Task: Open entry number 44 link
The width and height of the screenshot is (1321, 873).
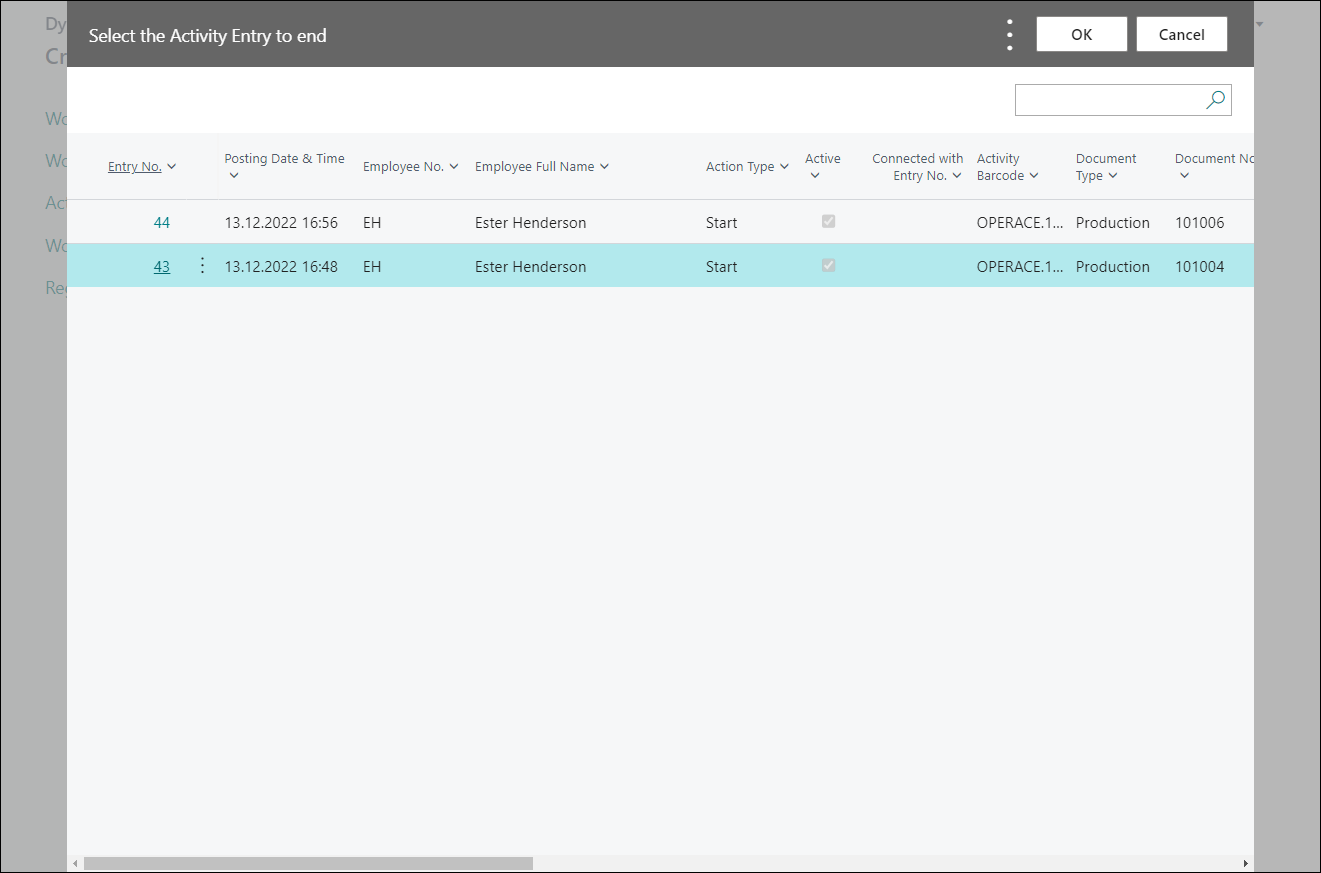Action: (161, 223)
